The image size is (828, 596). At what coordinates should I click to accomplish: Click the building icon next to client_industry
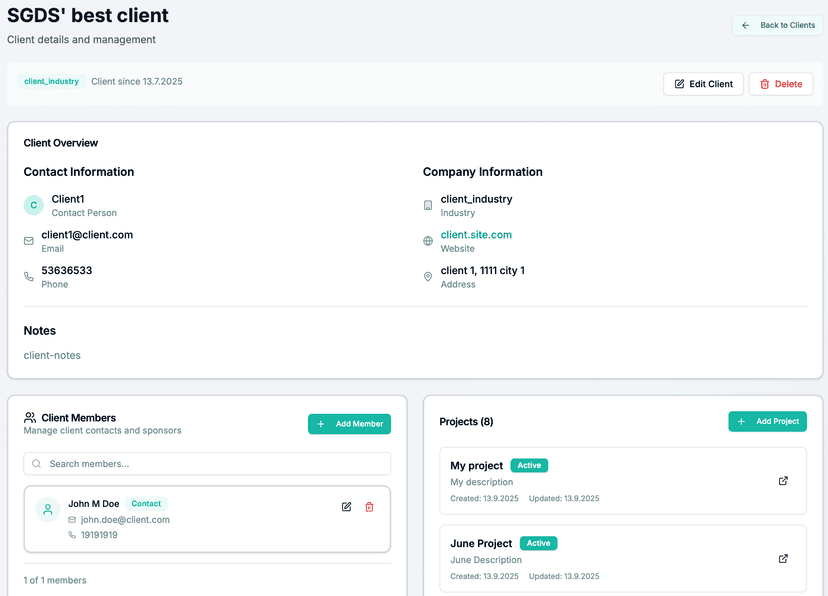[x=428, y=204]
